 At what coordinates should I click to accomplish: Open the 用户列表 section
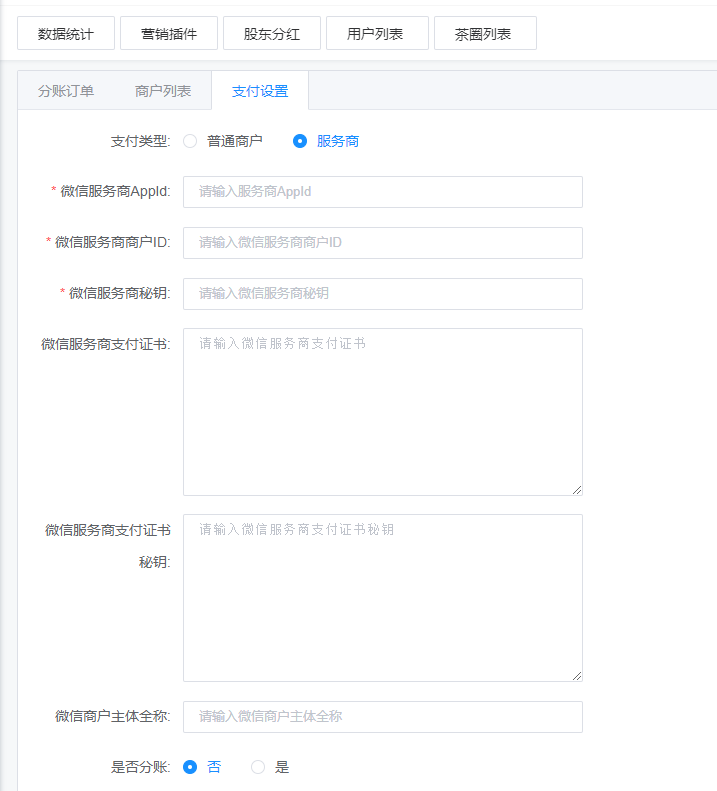click(377, 33)
